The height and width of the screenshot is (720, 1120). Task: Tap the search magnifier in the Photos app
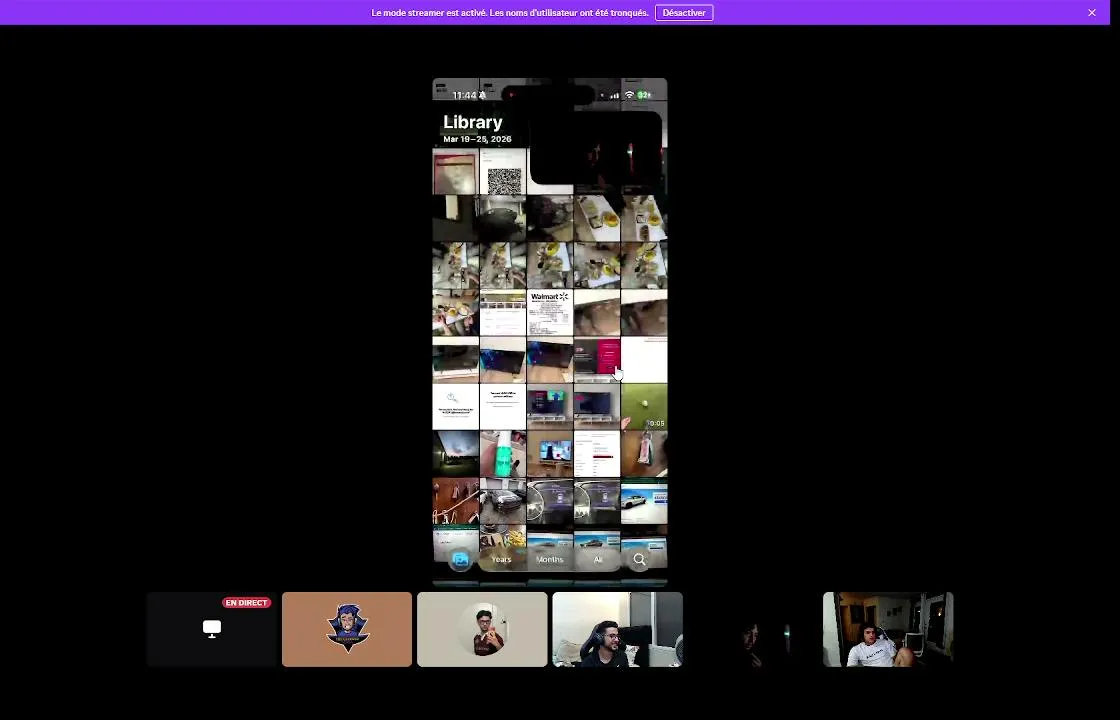click(x=639, y=560)
